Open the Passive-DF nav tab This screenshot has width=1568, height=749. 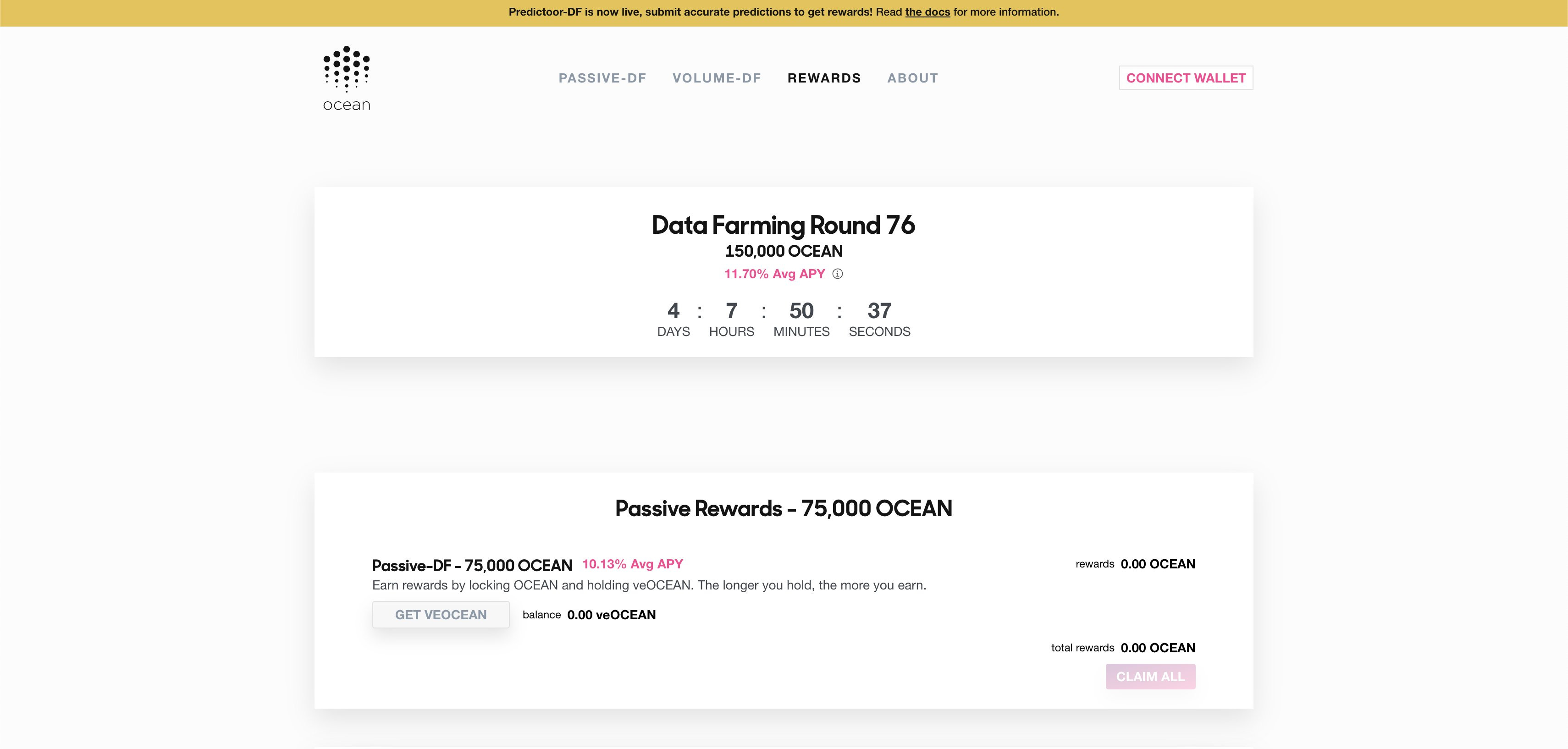click(x=602, y=78)
